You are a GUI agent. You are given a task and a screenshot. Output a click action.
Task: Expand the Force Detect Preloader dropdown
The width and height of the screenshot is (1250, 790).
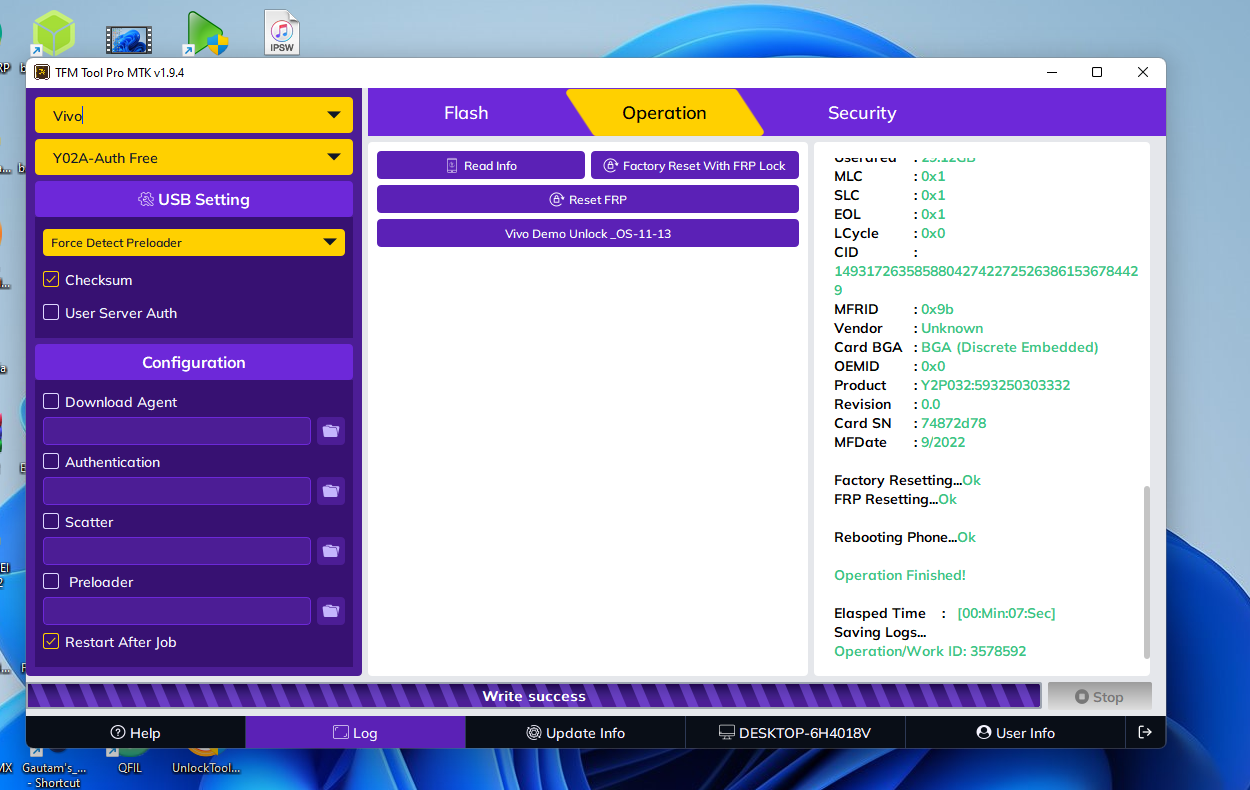pyautogui.click(x=194, y=242)
